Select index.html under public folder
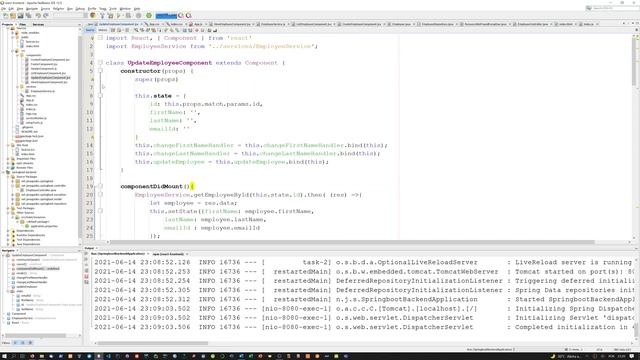The image size is (640, 360). [33, 46]
